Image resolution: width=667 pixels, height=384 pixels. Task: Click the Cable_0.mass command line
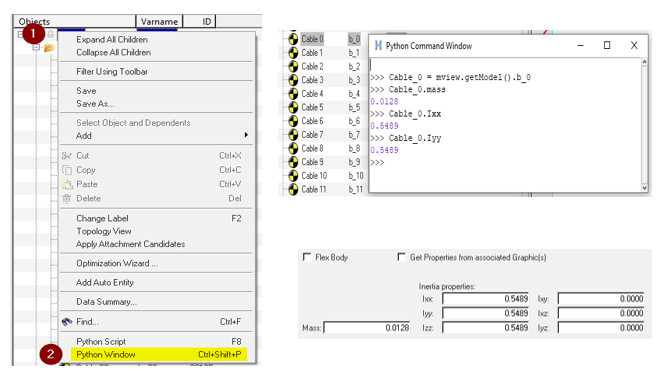[408, 89]
